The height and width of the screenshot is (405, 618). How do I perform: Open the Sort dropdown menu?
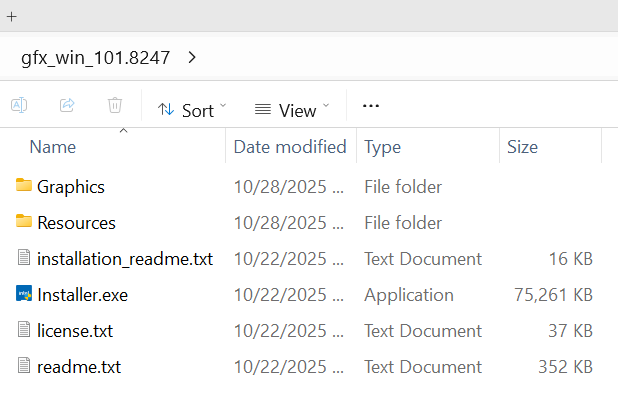pos(192,110)
